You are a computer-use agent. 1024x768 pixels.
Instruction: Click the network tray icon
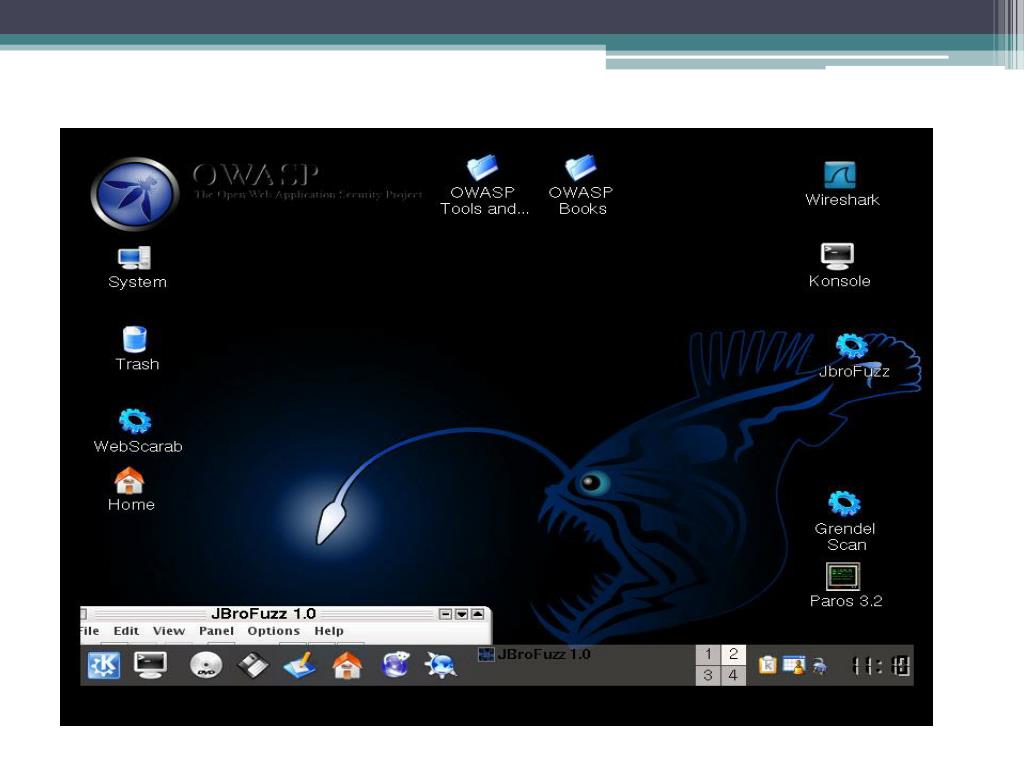click(x=820, y=665)
